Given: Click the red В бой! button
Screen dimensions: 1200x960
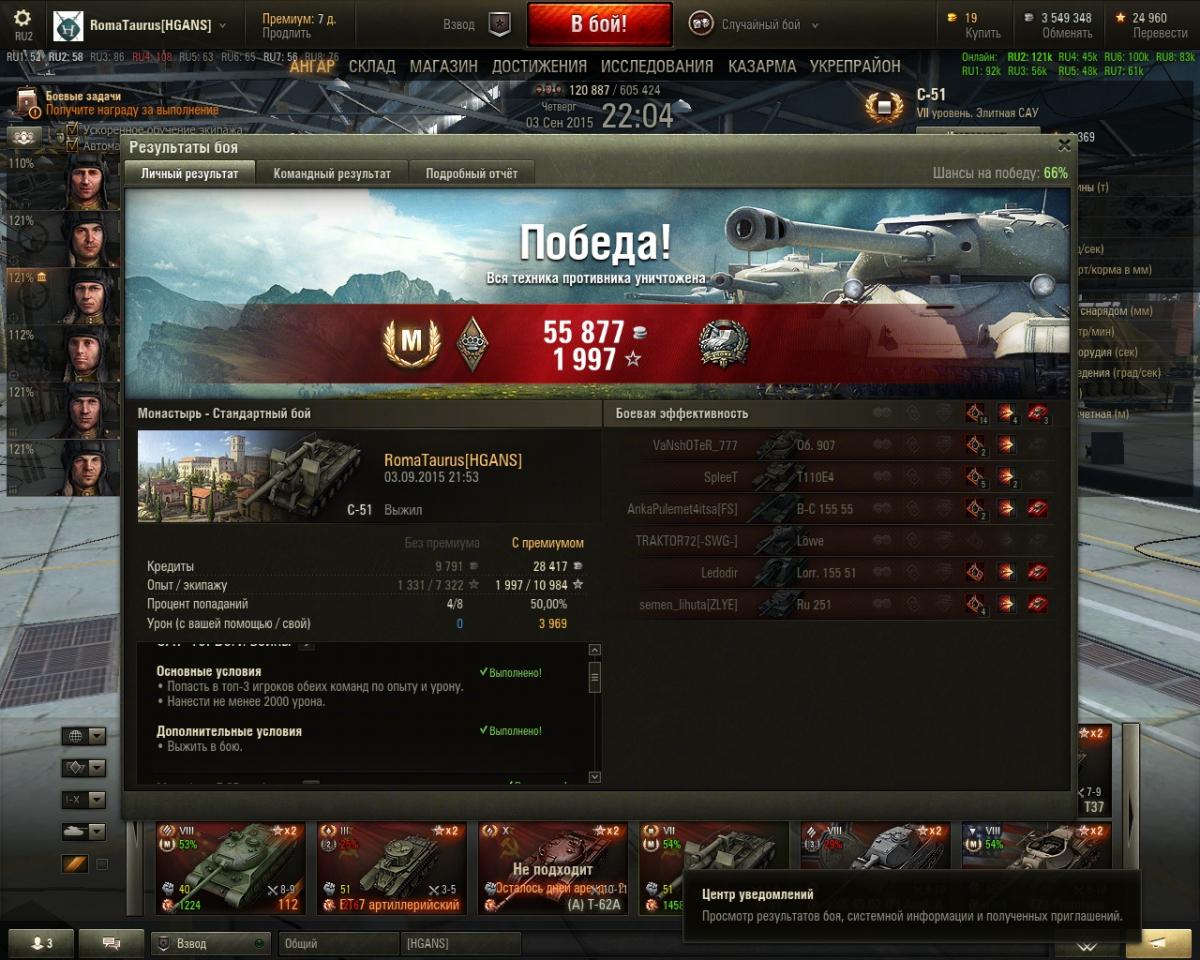Looking at the screenshot, I should [x=599, y=24].
